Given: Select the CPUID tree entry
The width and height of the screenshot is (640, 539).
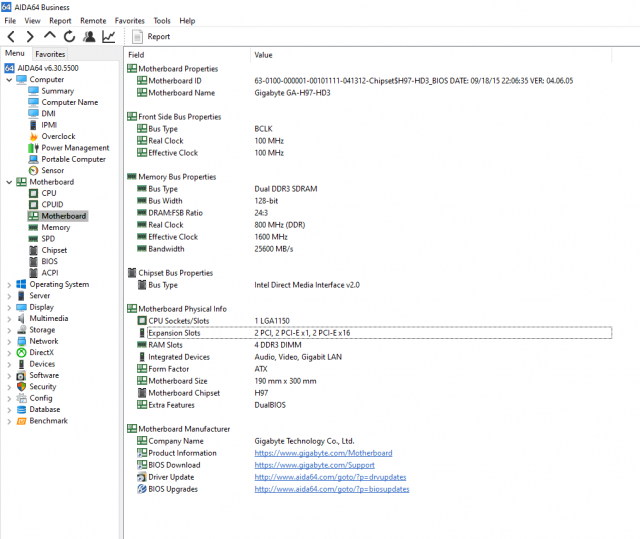Looking at the screenshot, I should click(52, 205).
